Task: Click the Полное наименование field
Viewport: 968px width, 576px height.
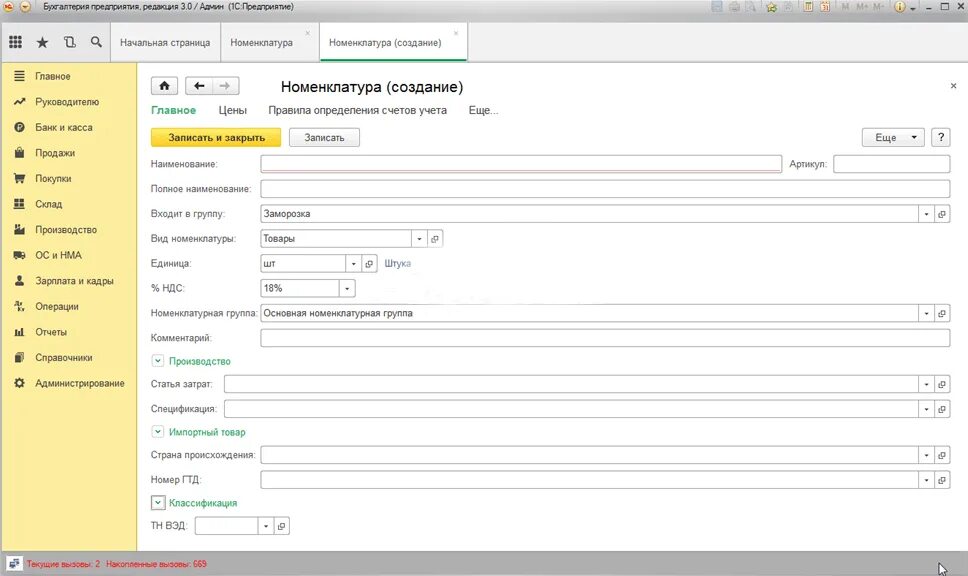Action: [605, 189]
